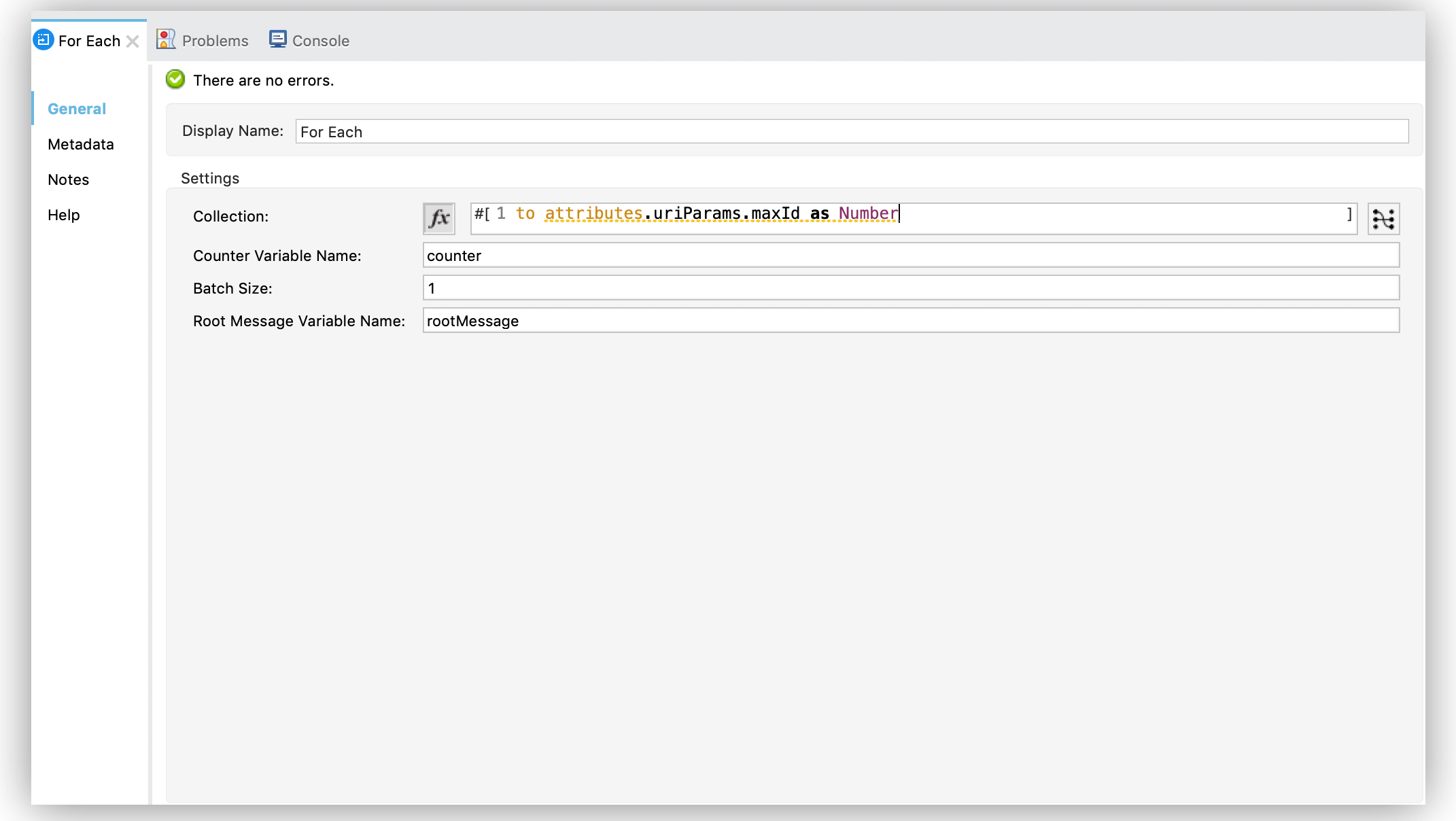The image size is (1456, 821).
Task: Select the Display Name input field
Action: coord(851,131)
